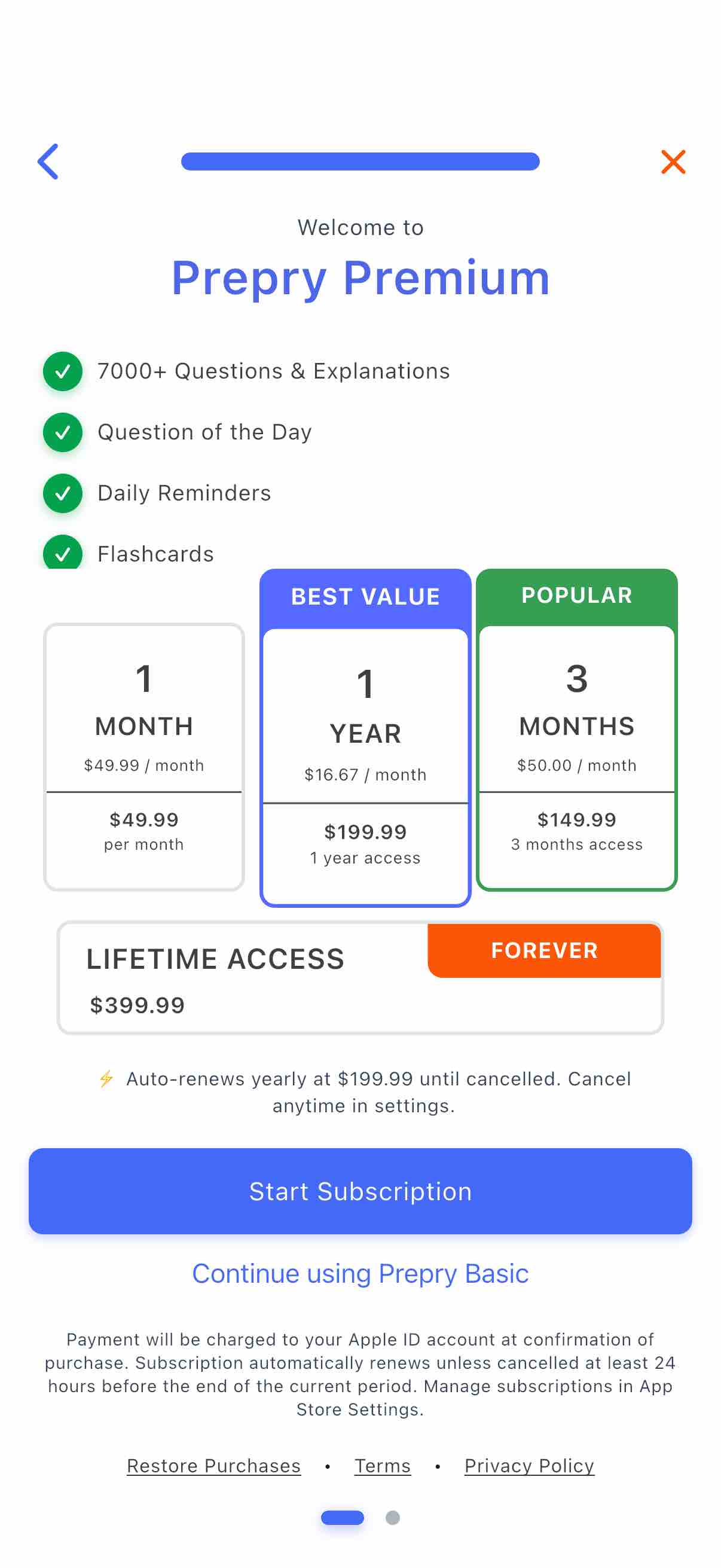721x1568 pixels.
Task: Select the 1 Month $49.99 plan
Action: click(144, 757)
